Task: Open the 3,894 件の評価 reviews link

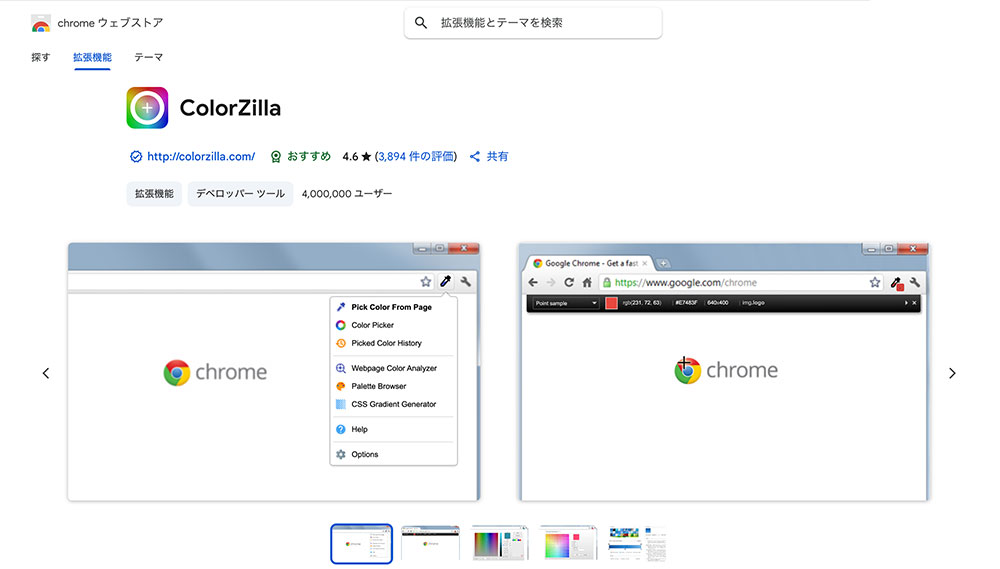Action: pos(416,156)
